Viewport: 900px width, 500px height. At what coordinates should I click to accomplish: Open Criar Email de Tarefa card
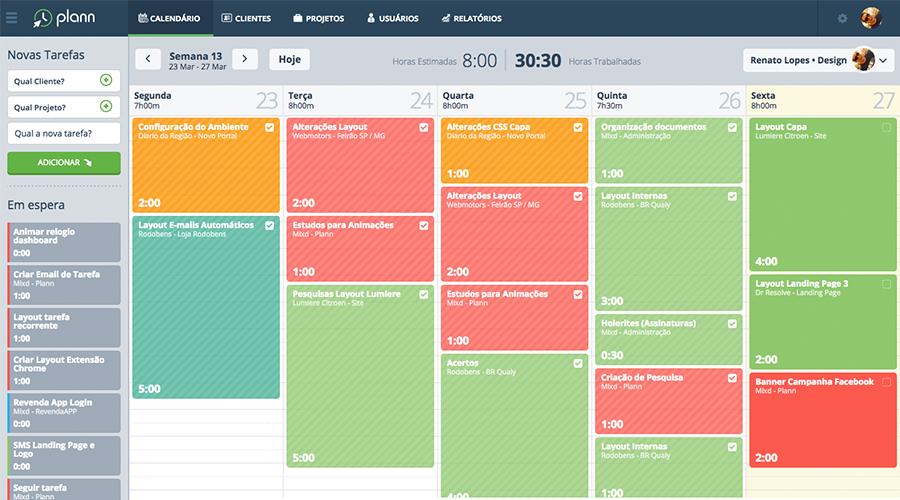(64, 285)
